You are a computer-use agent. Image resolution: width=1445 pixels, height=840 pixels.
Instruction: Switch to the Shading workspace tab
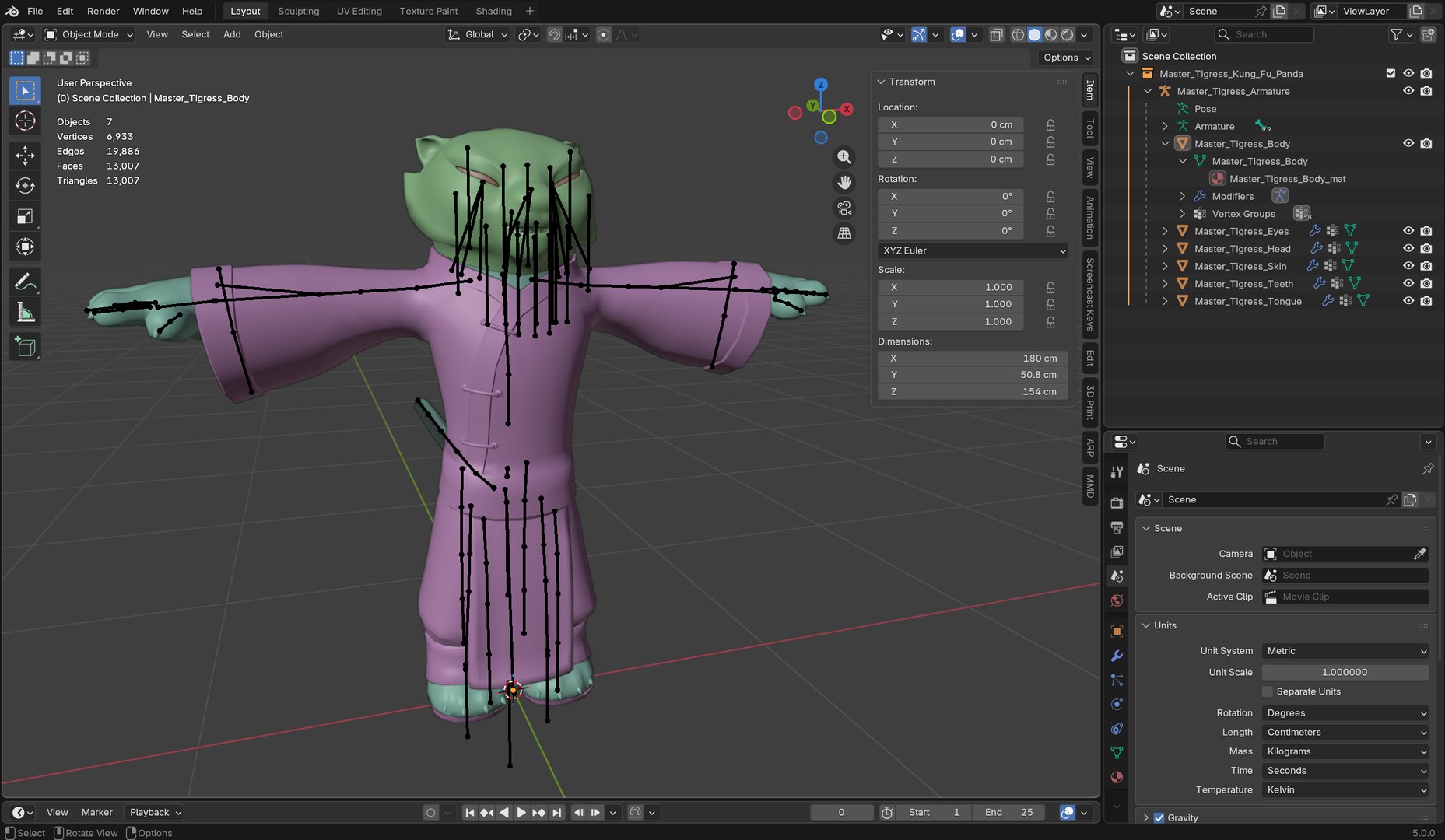(x=493, y=11)
